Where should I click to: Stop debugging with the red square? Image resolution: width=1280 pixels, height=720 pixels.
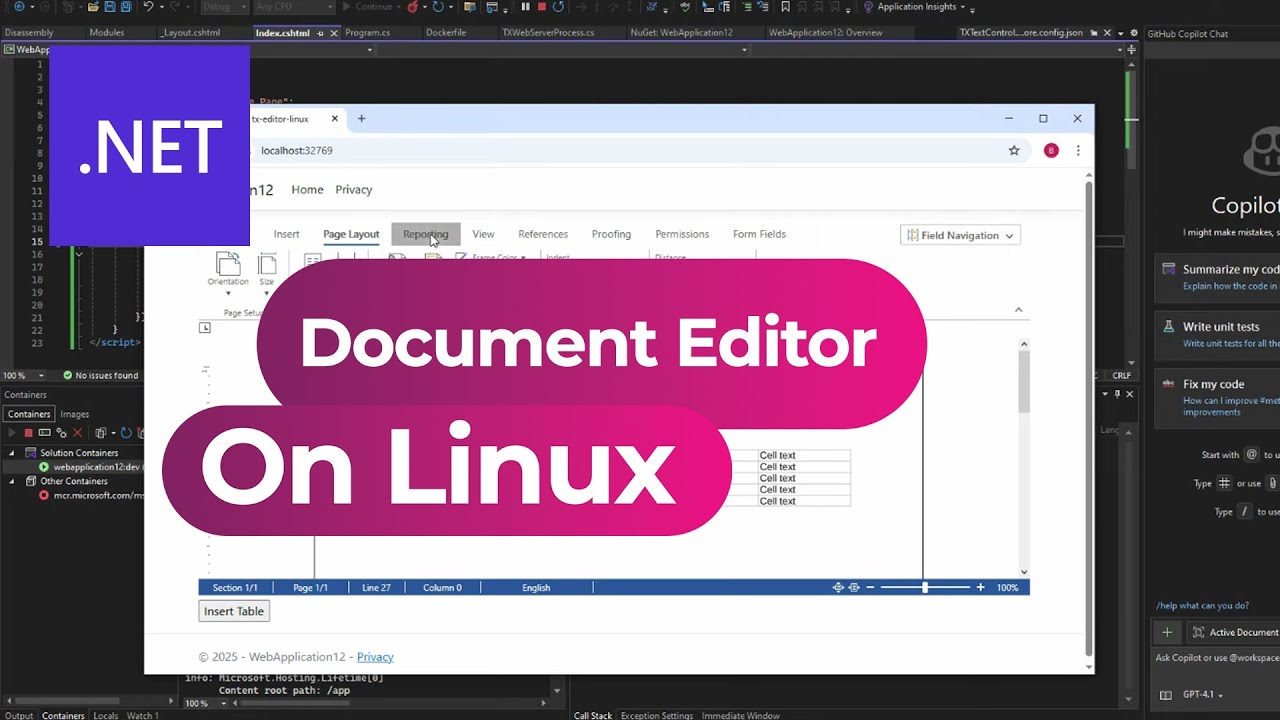(x=542, y=7)
